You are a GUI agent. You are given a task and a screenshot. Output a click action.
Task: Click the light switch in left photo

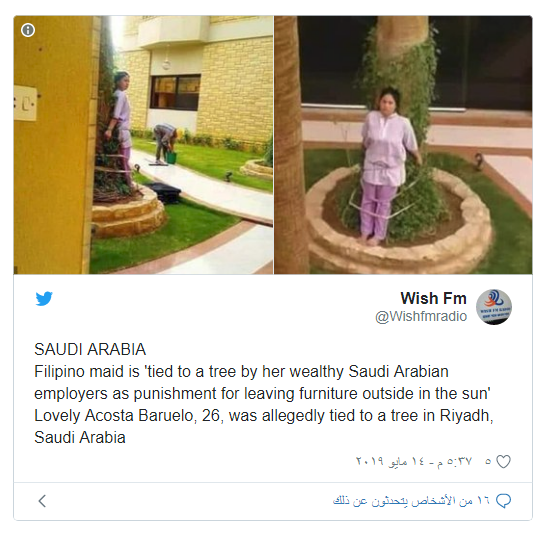point(25,104)
